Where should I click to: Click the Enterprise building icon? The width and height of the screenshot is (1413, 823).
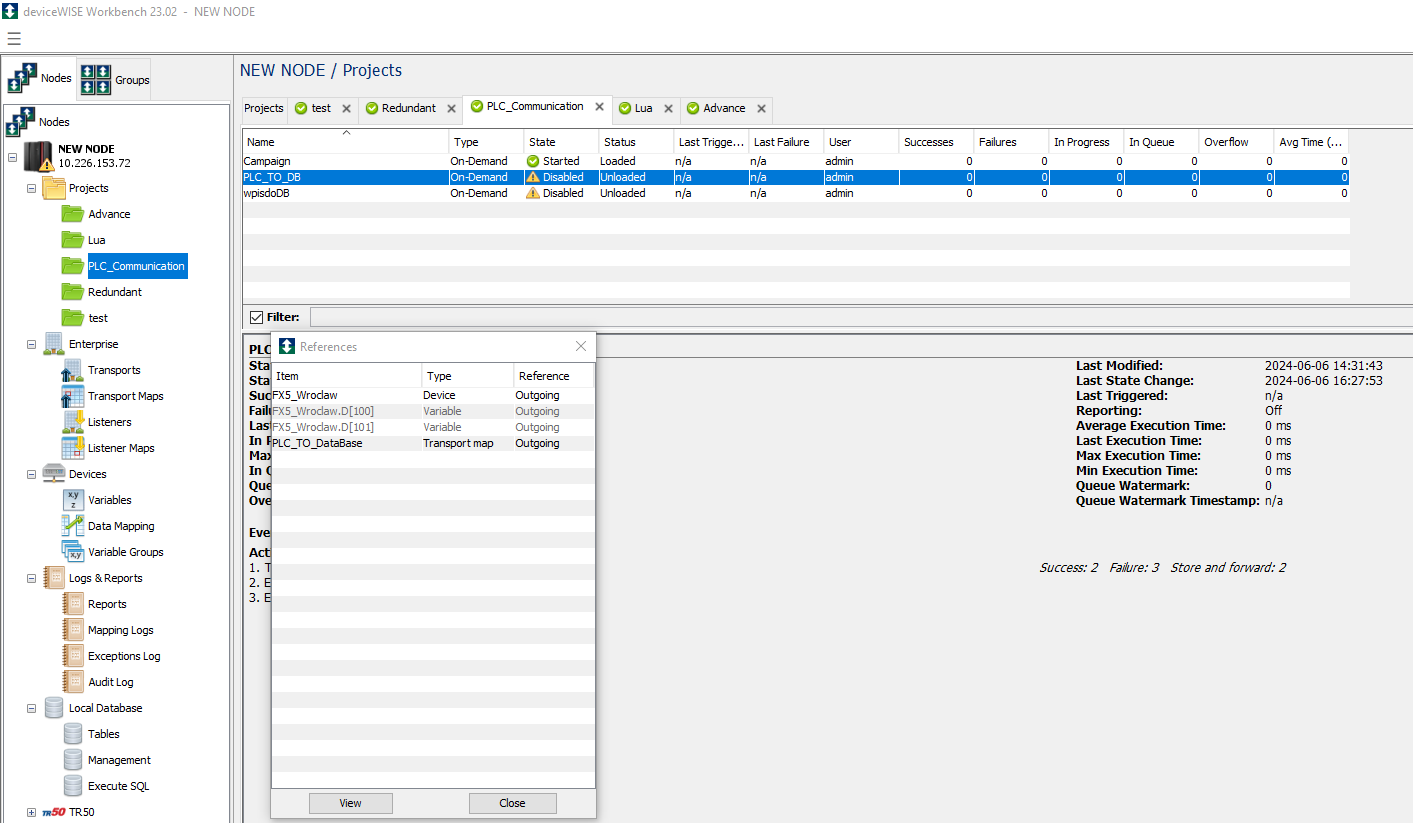point(54,344)
